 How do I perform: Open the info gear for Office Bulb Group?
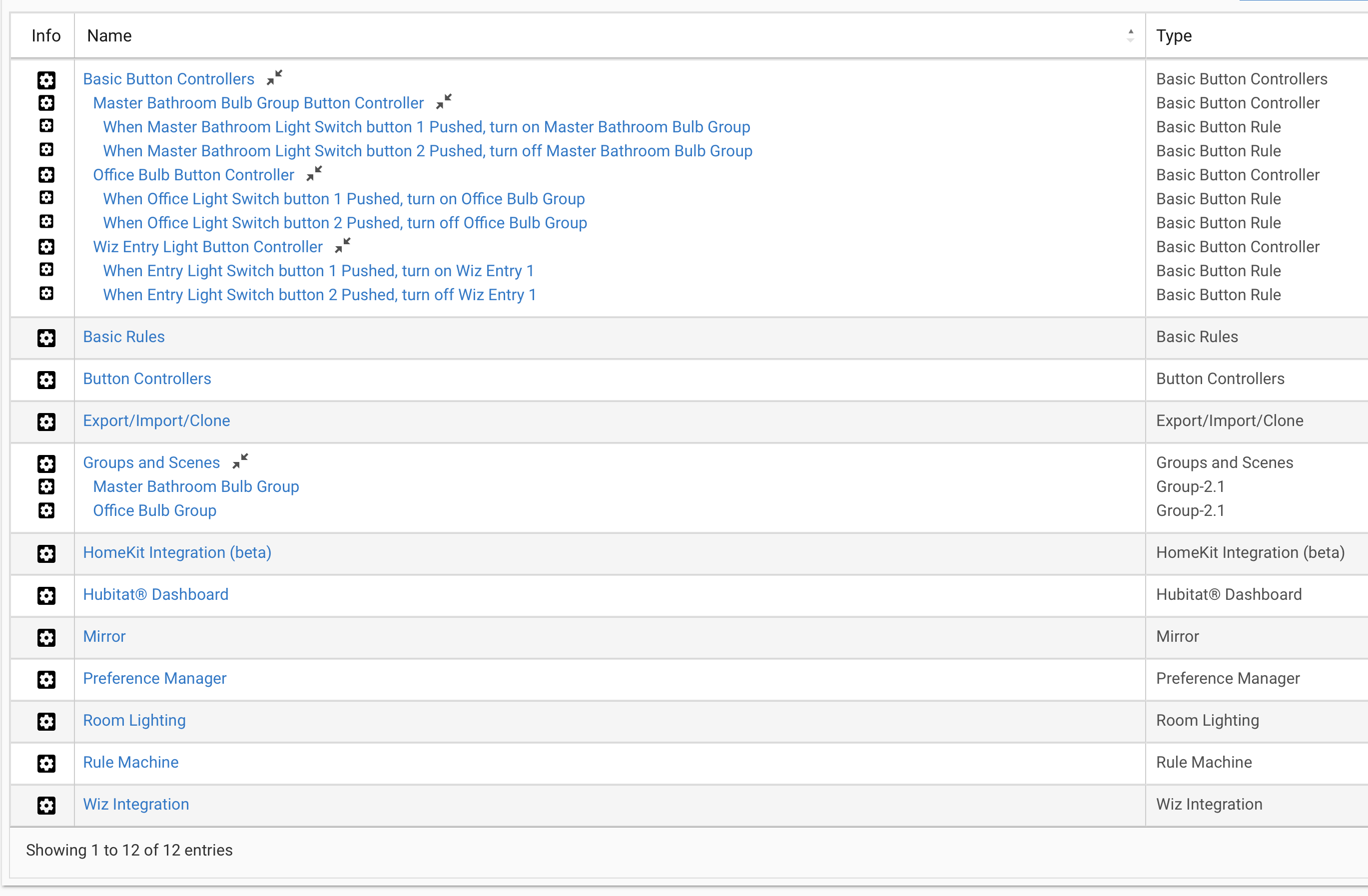(46, 510)
